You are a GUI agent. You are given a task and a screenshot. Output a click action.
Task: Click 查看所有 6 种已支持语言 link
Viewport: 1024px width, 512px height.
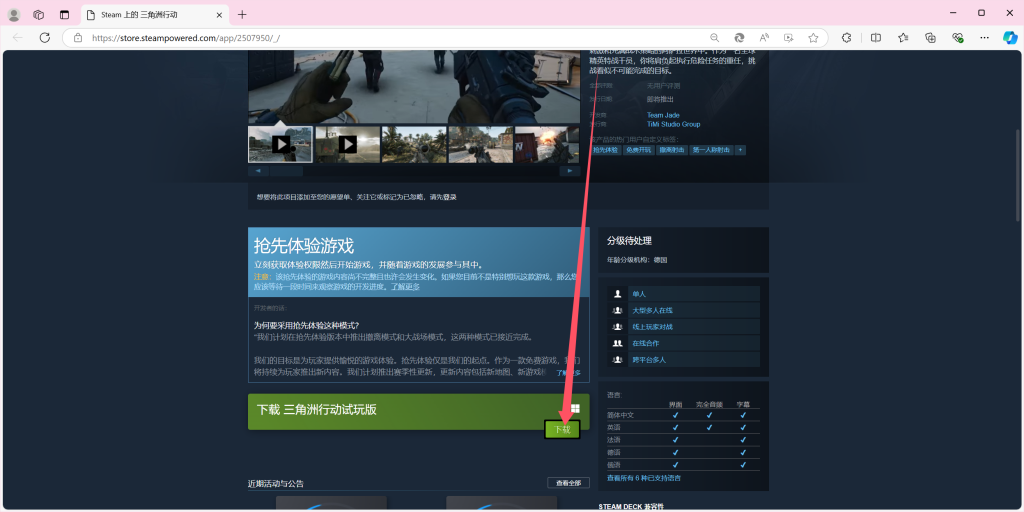(644, 478)
